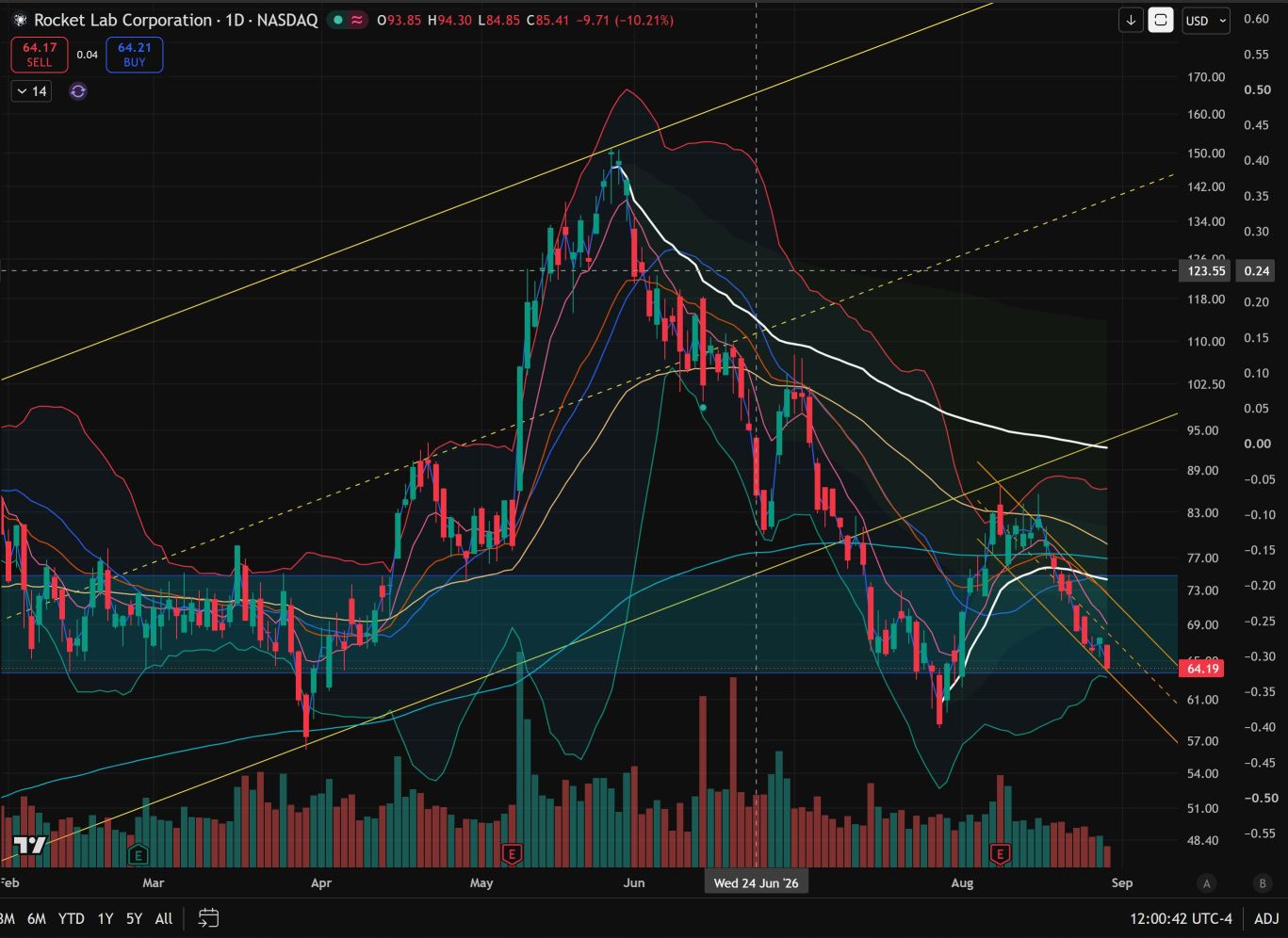Screen dimensions: 1288x938
Task: Click the 110.00 price axis label
Action: [x=1206, y=342]
